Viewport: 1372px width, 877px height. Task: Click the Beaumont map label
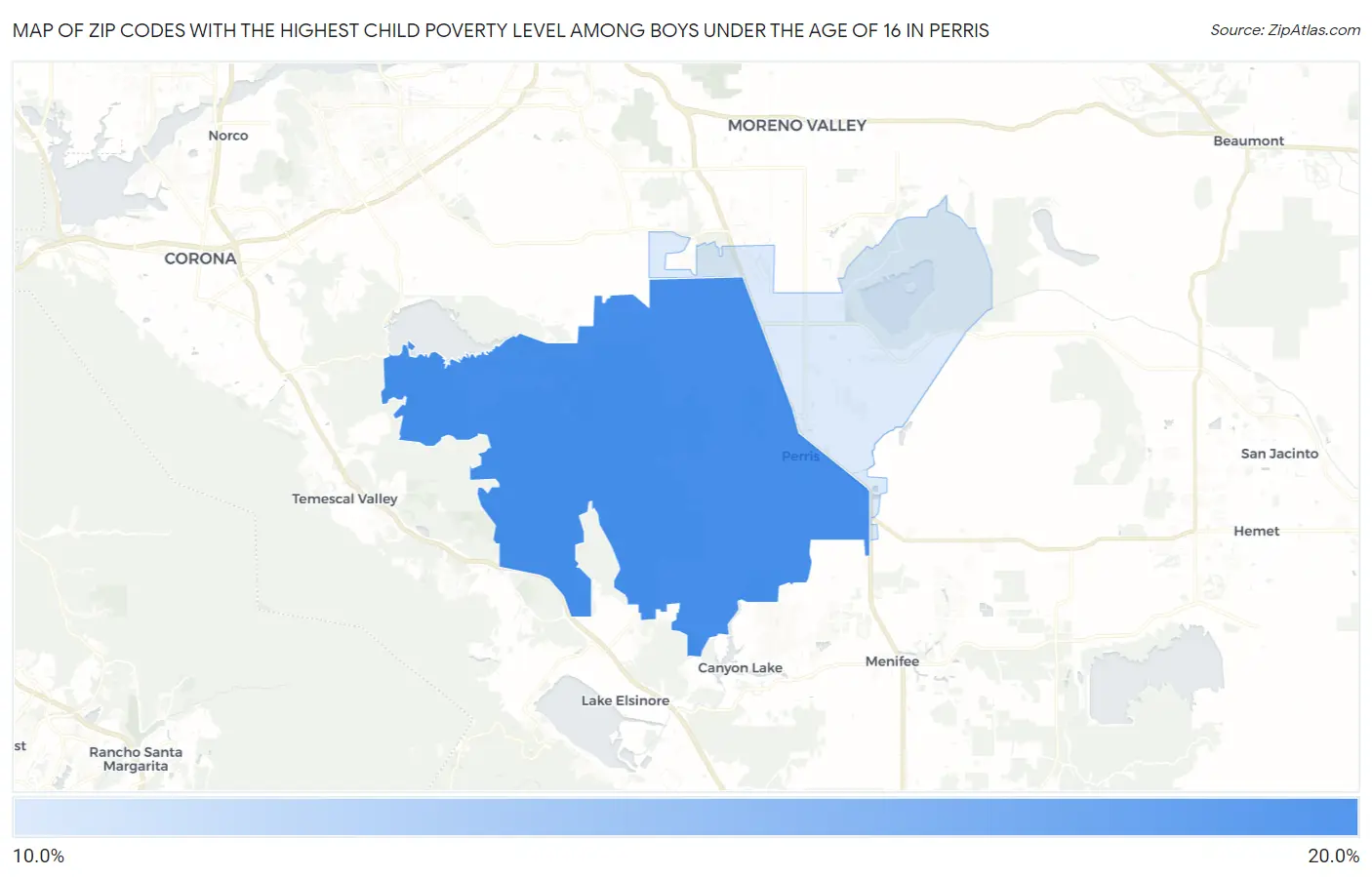(1248, 140)
